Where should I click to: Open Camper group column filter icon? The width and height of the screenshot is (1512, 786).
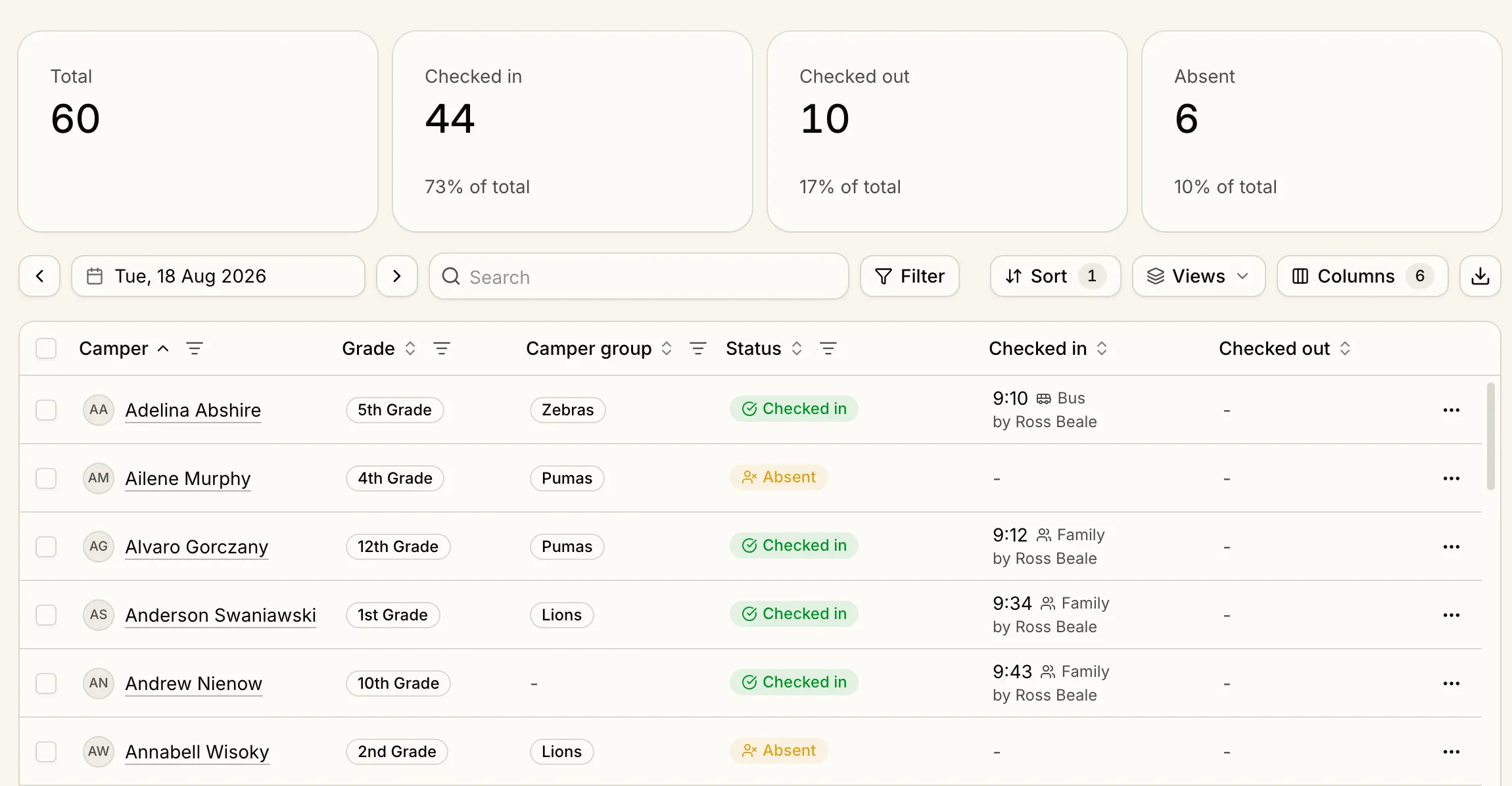tap(698, 348)
